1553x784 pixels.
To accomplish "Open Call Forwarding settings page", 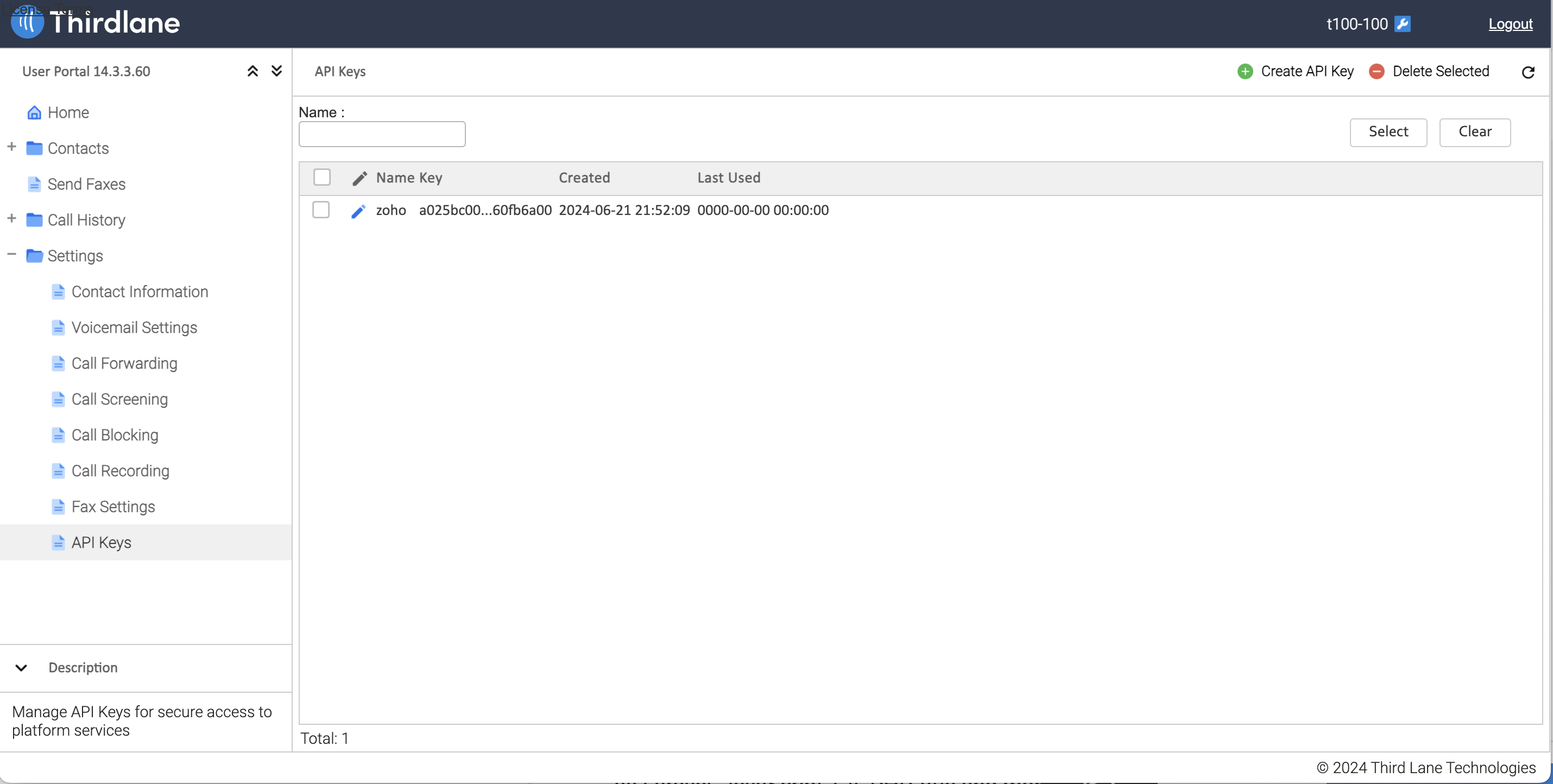I will (x=124, y=363).
